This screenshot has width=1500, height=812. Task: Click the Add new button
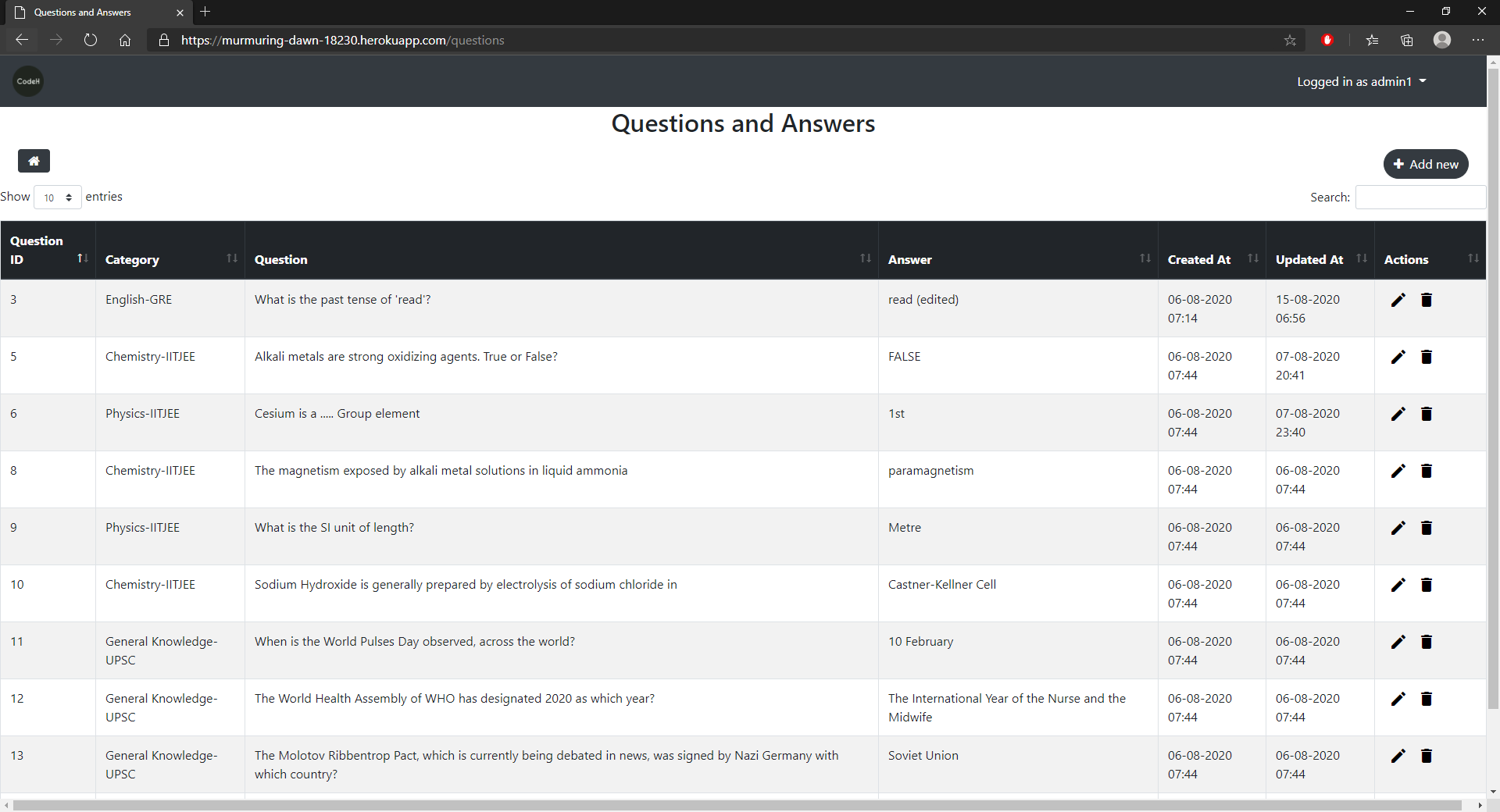[1426, 164]
